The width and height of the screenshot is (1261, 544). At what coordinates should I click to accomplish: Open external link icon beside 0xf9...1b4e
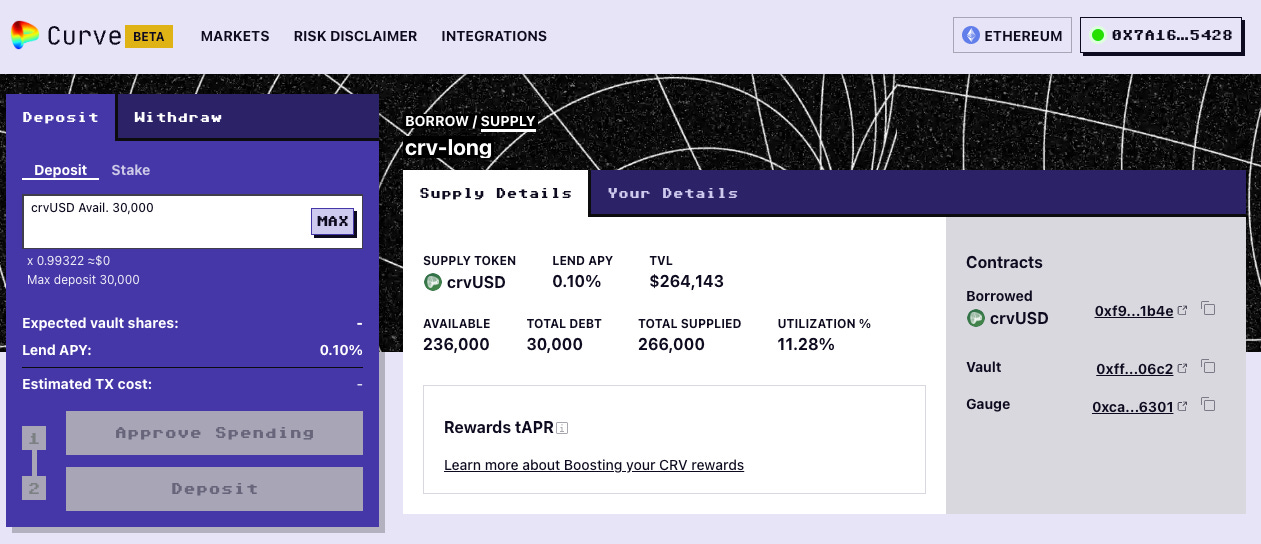tap(1183, 311)
